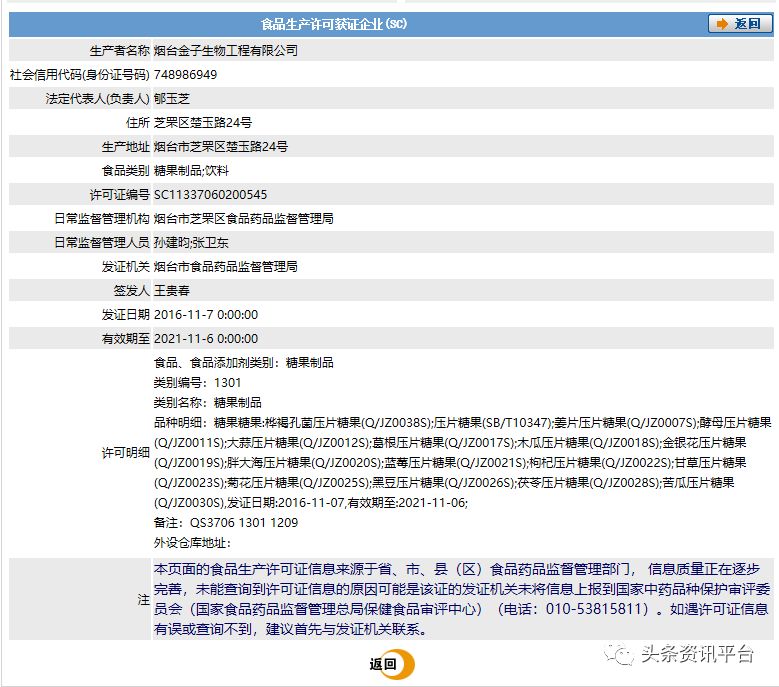Select production address 烟台市芝罘区楚玉路24号
779x687 pixels.
[221, 147]
